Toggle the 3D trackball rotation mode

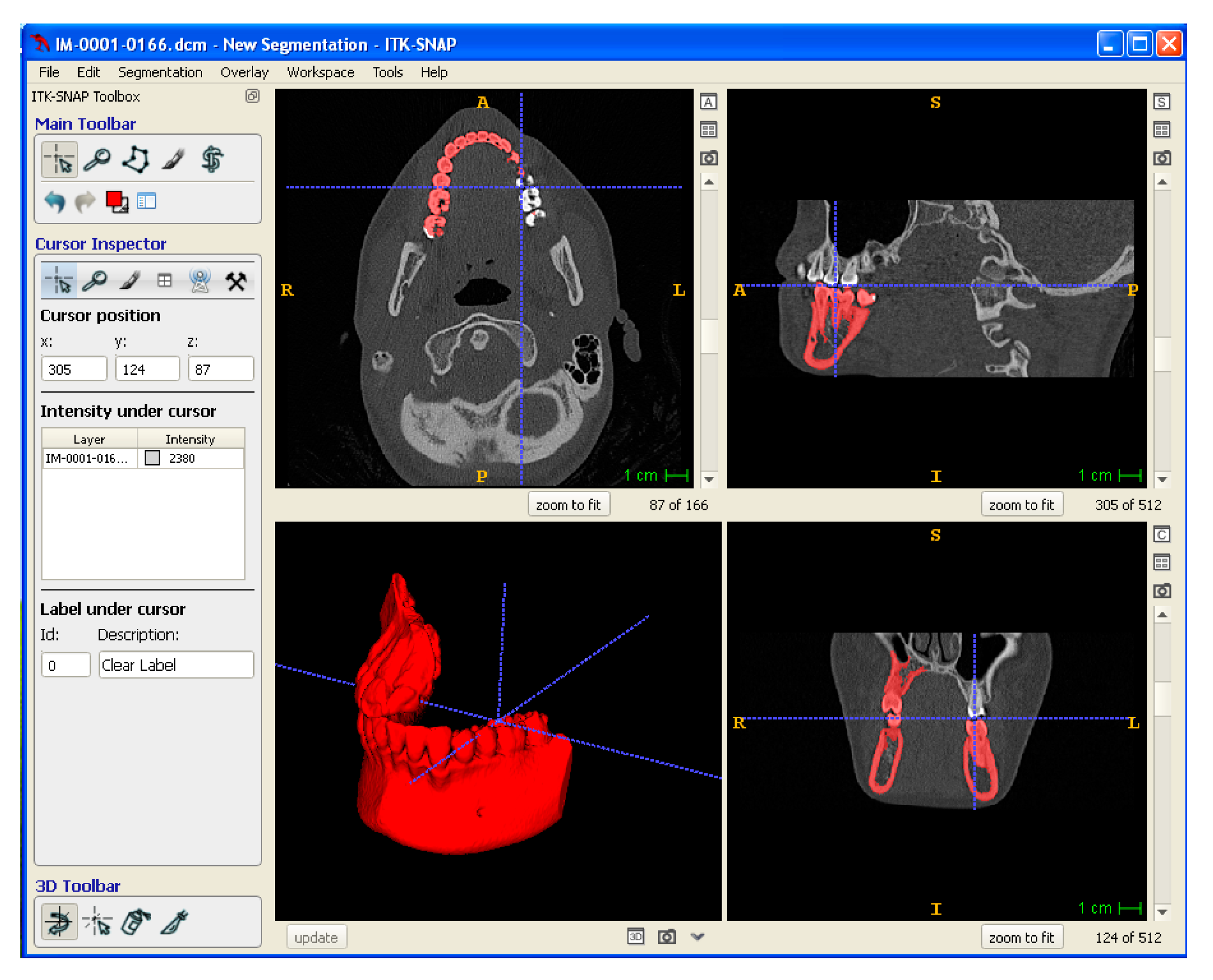pyautogui.click(x=59, y=923)
